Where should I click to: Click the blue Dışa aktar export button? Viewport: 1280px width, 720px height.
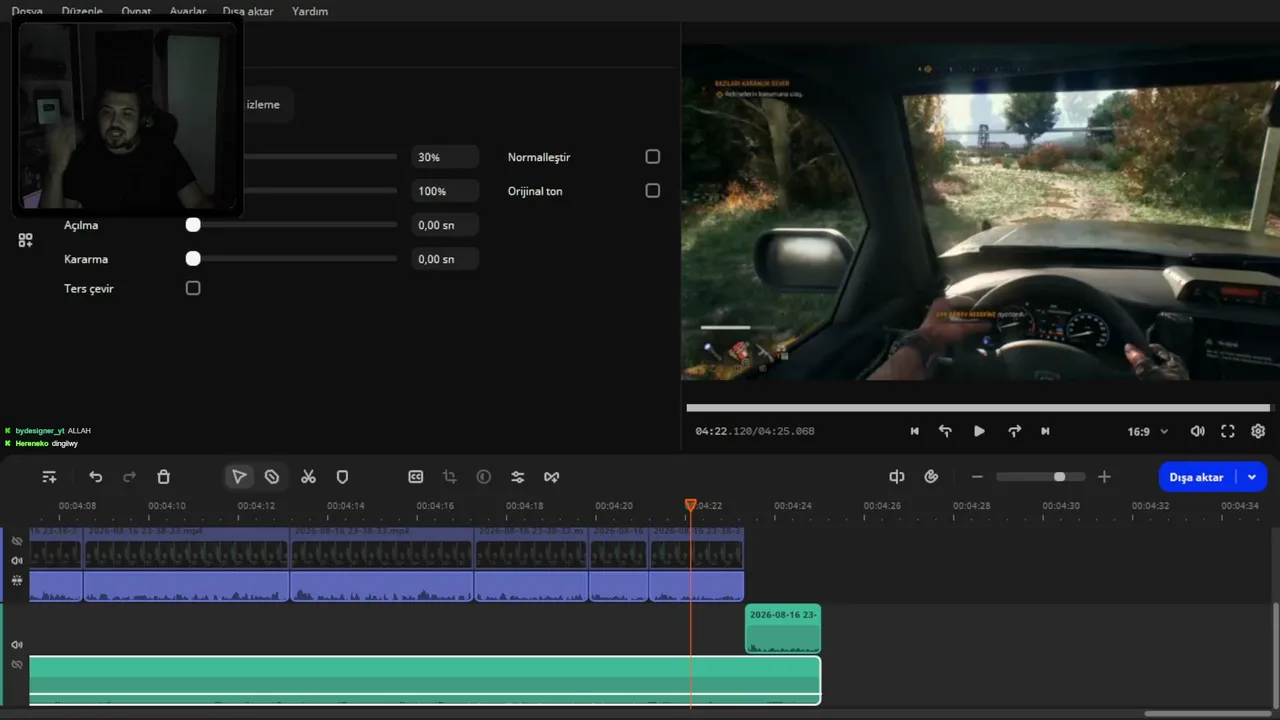click(1196, 477)
